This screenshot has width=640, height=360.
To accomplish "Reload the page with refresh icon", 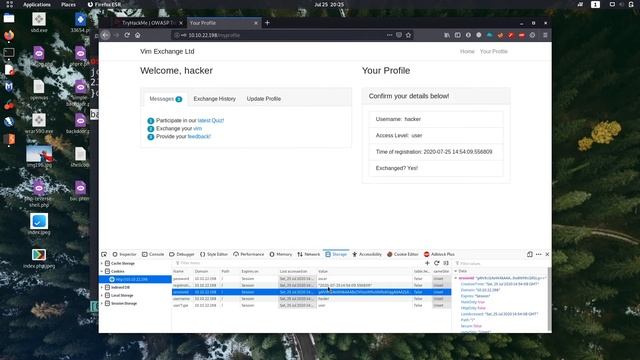I will pos(127,35).
